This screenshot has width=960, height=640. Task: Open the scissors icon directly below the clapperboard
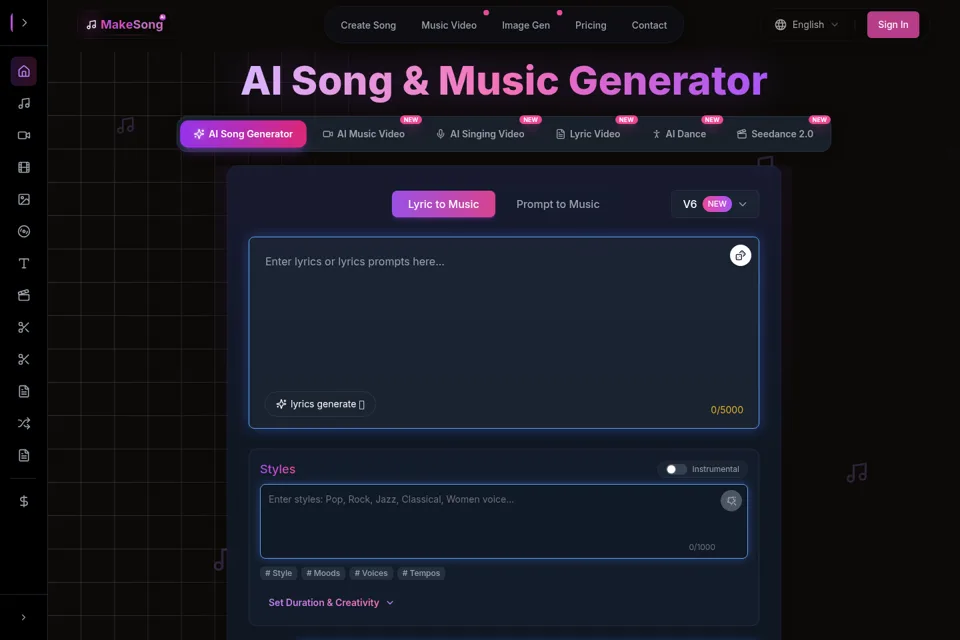[24, 328]
